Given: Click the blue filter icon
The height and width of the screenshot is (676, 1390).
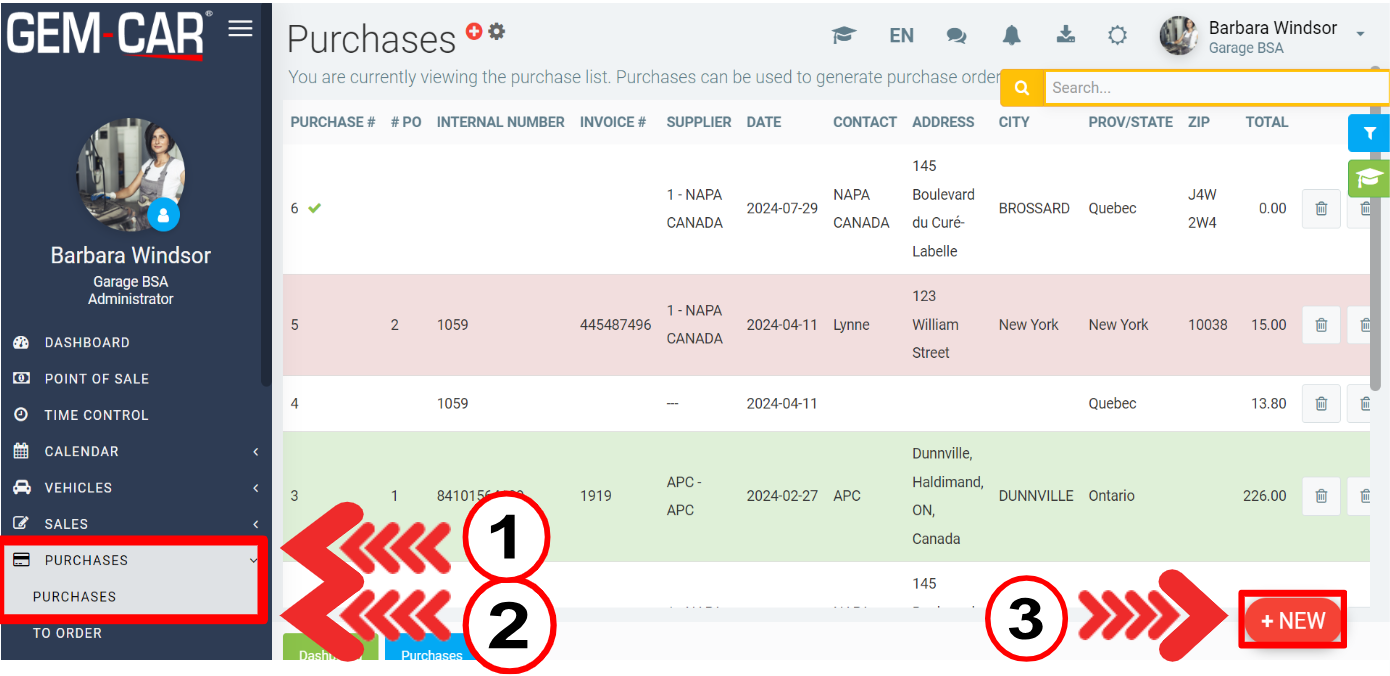Looking at the screenshot, I should click(1369, 133).
